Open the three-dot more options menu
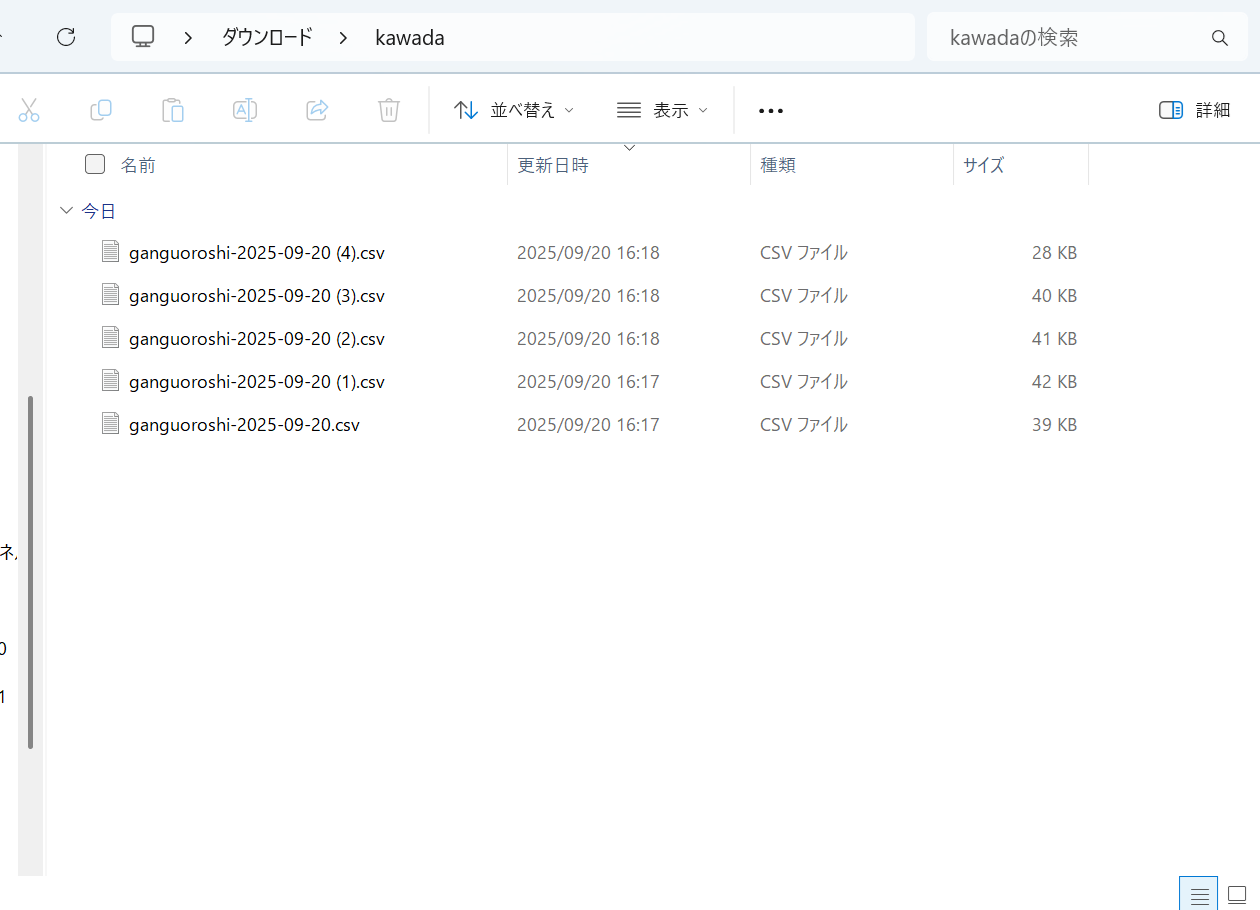 click(x=771, y=110)
